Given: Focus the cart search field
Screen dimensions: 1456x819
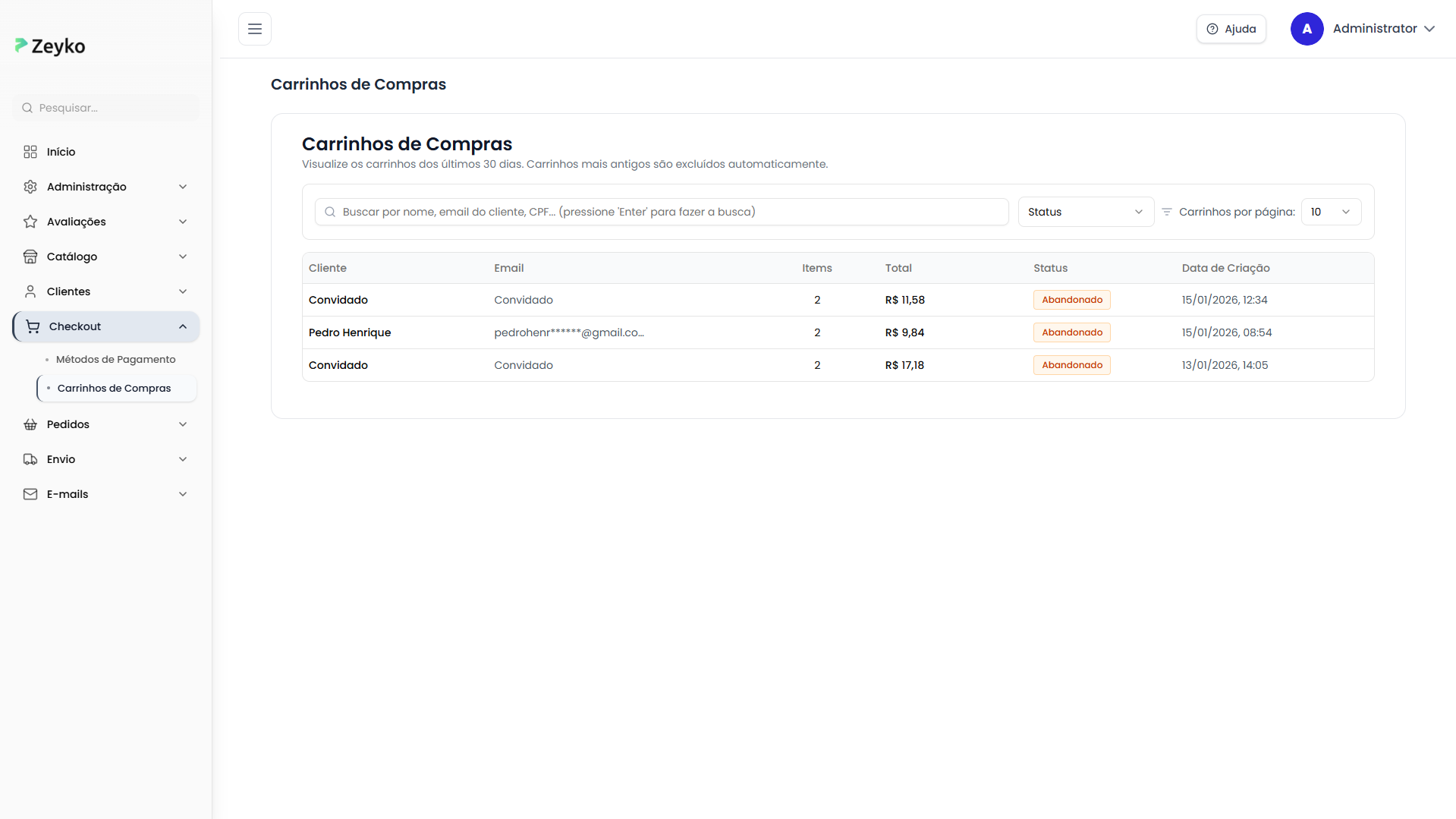Looking at the screenshot, I should pyautogui.click(x=662, y=212).
